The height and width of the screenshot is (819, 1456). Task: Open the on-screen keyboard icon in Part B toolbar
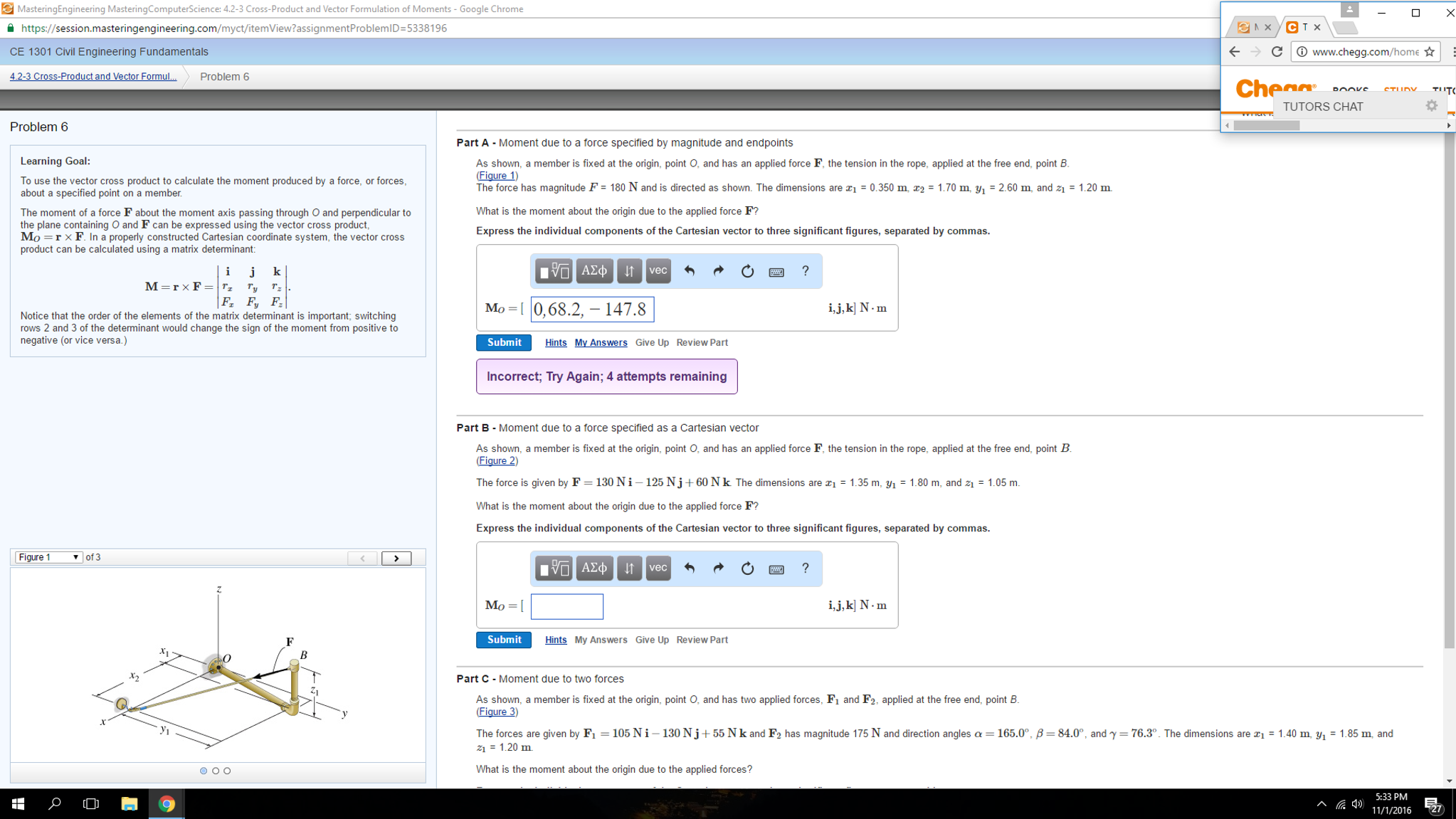click(776, 568)
